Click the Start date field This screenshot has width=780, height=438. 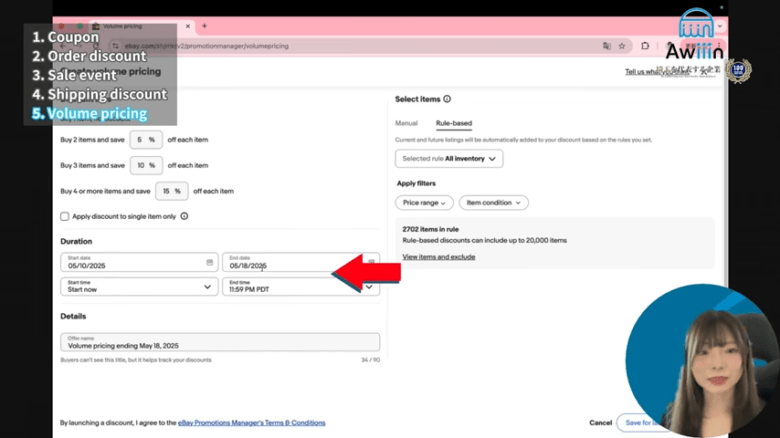point(139,262)
